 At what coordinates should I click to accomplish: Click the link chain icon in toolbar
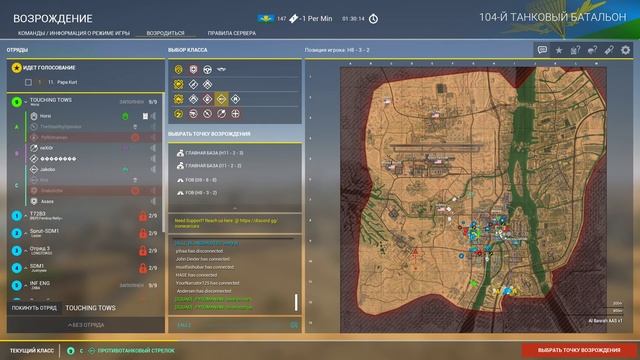tap(609, 50)
